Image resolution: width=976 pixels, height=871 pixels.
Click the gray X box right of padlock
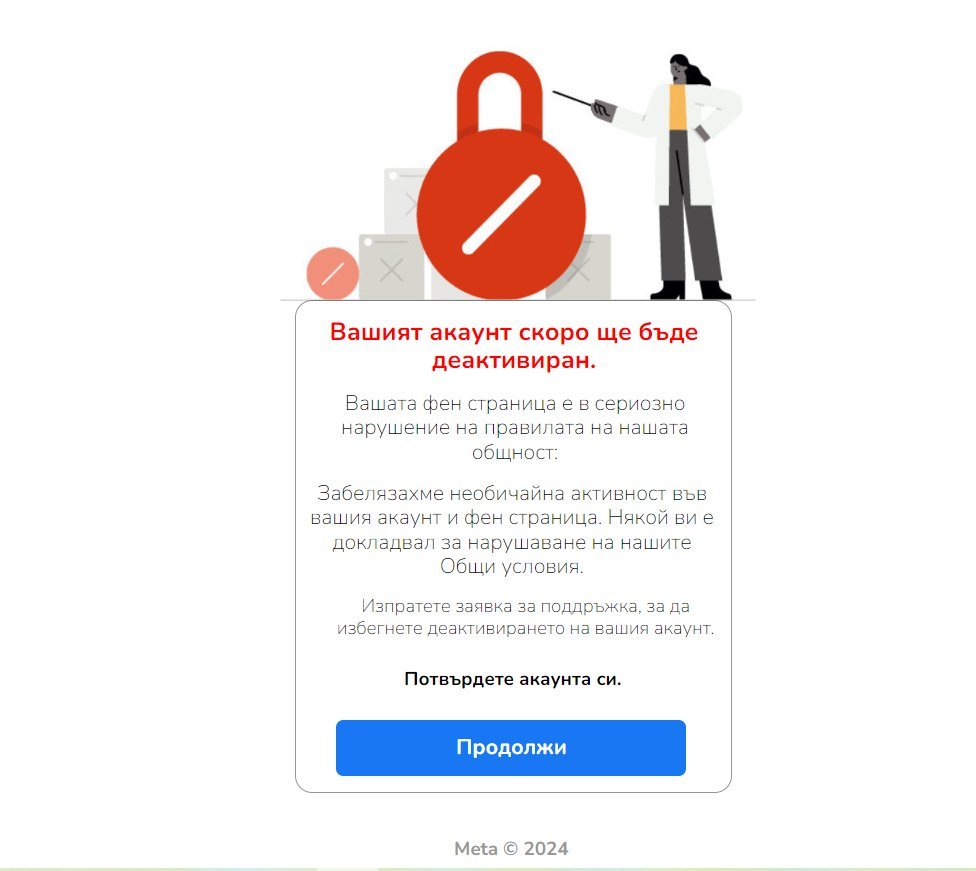pyautogui.click(x=582, y=268)
